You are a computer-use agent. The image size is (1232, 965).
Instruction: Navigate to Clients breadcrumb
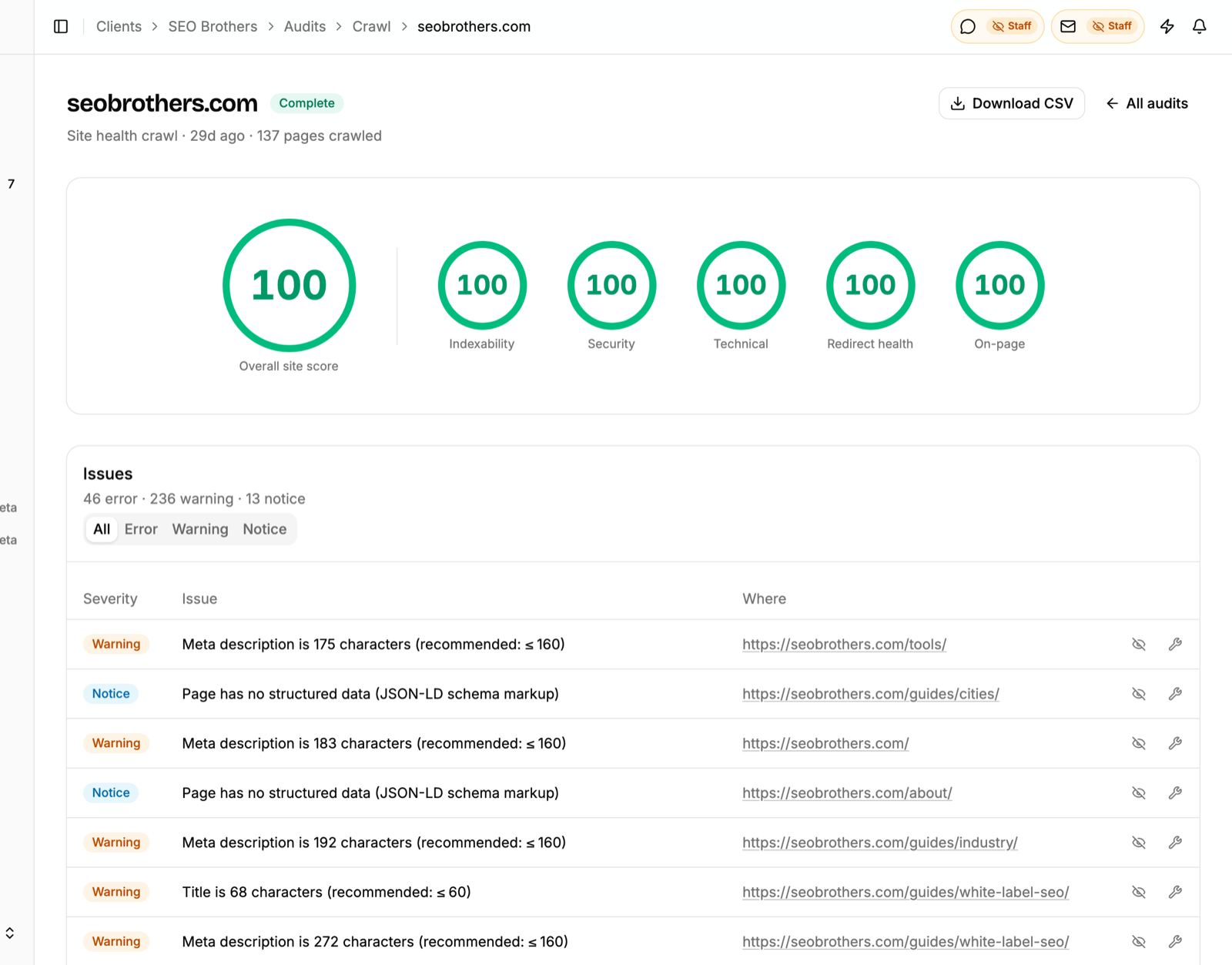(x=119, y=27)
